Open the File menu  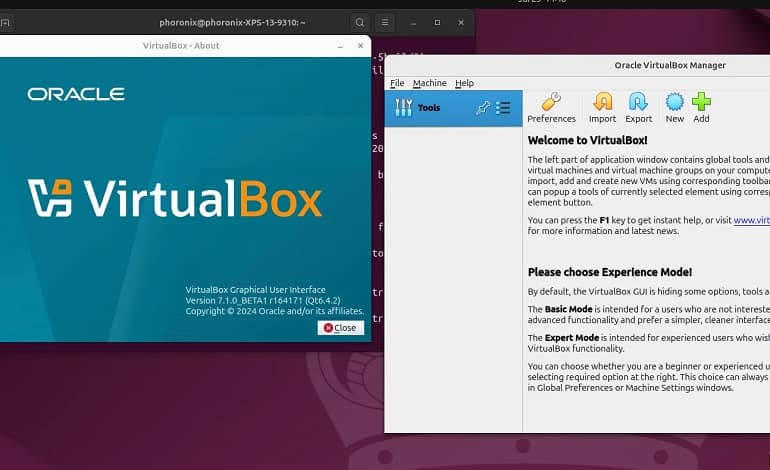pyautogui.click(x=397, y=83)
